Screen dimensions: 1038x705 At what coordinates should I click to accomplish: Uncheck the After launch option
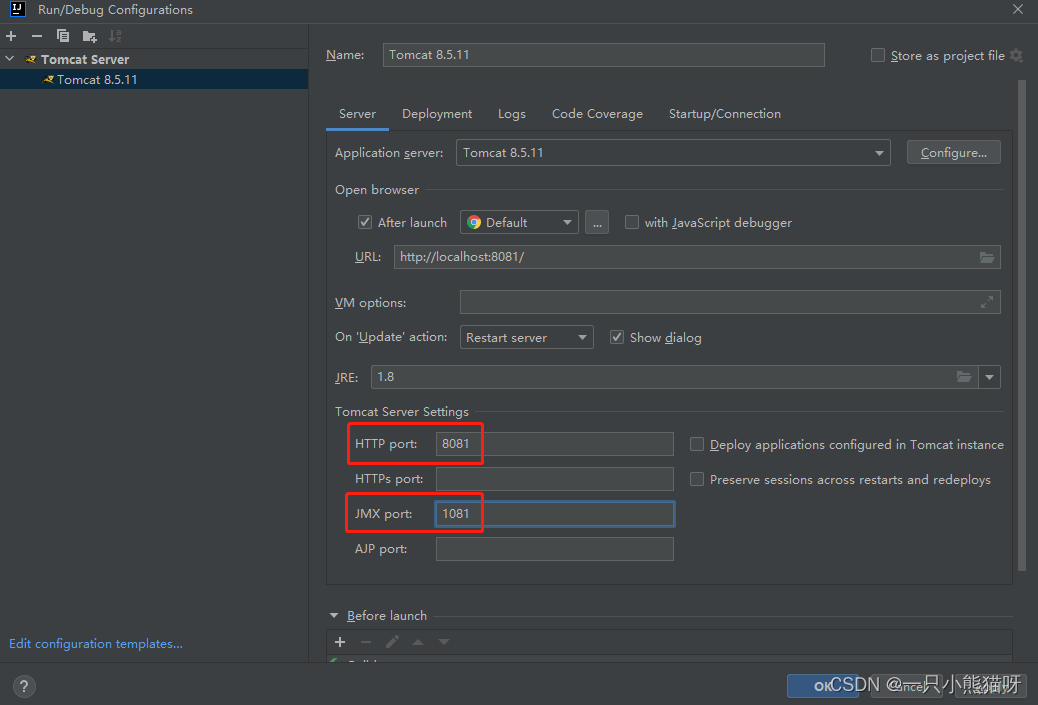pos(365,222)
